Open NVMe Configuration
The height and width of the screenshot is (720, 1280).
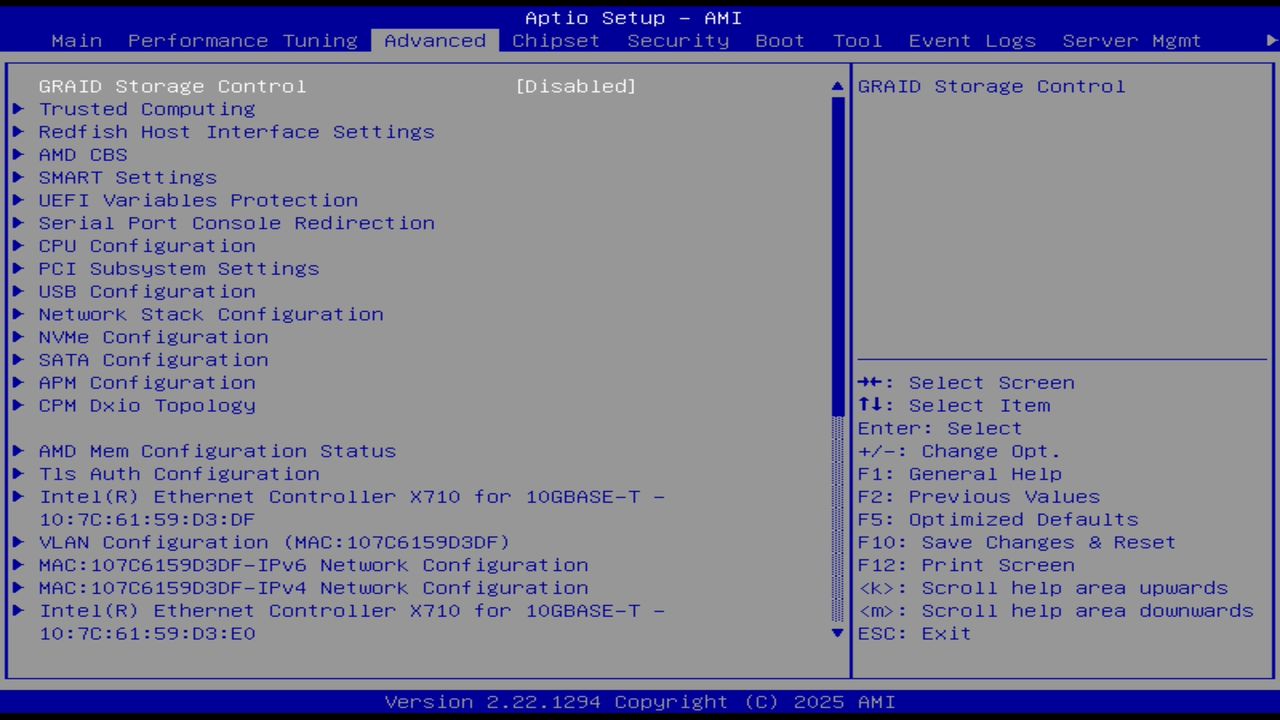(153, 337)
